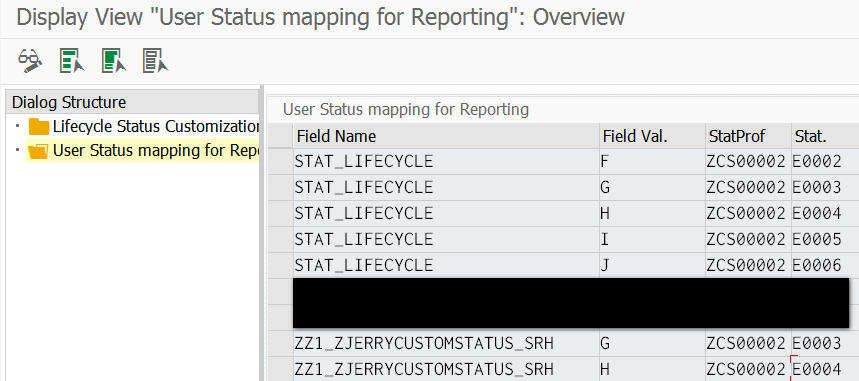Select Lifecycle Status Customization tree item

click(156, 127)
